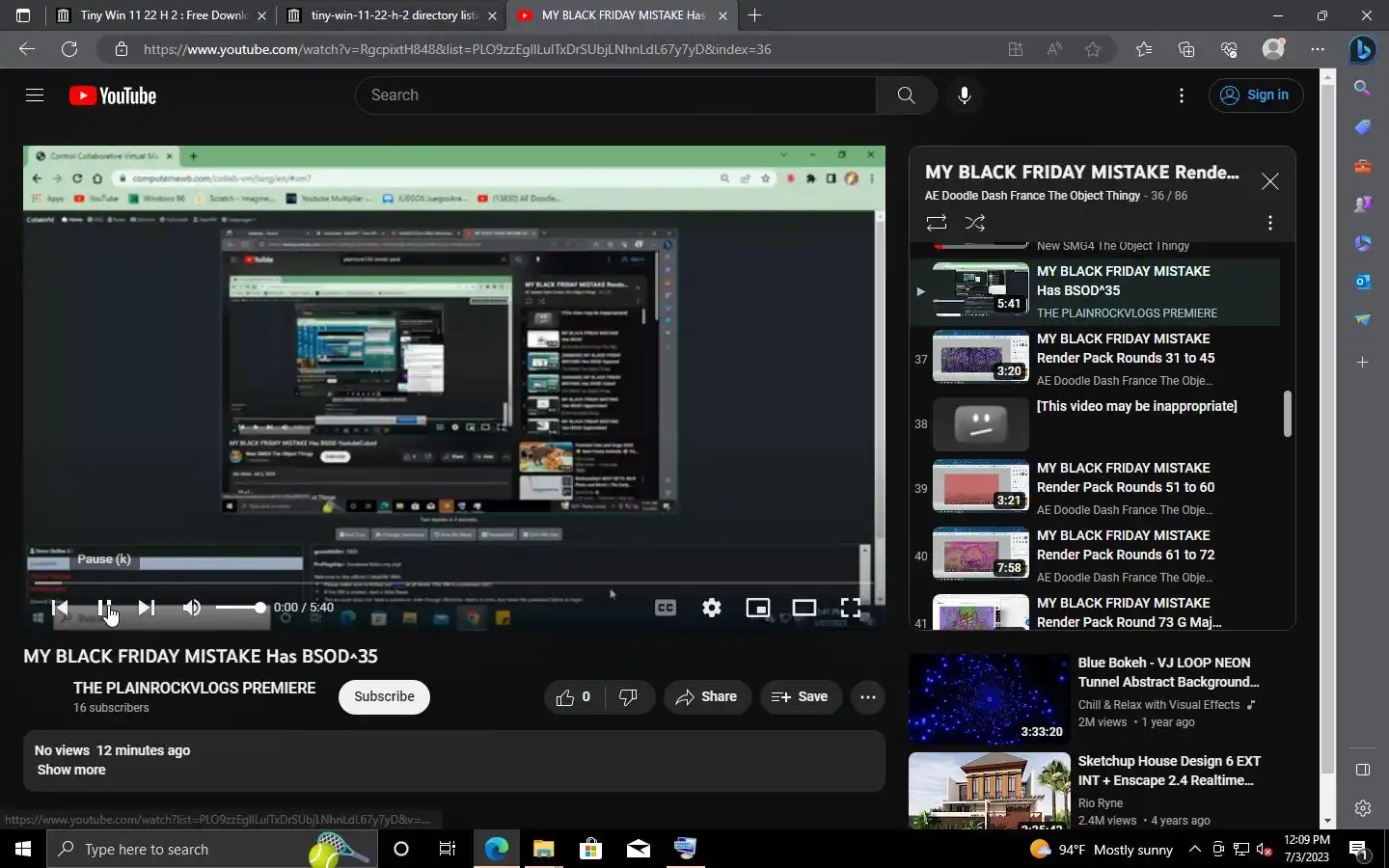Open THE PLAINROCKVLOGS PREMIERE channel link
1389x868 pixels.
click(x=195, y=689)
